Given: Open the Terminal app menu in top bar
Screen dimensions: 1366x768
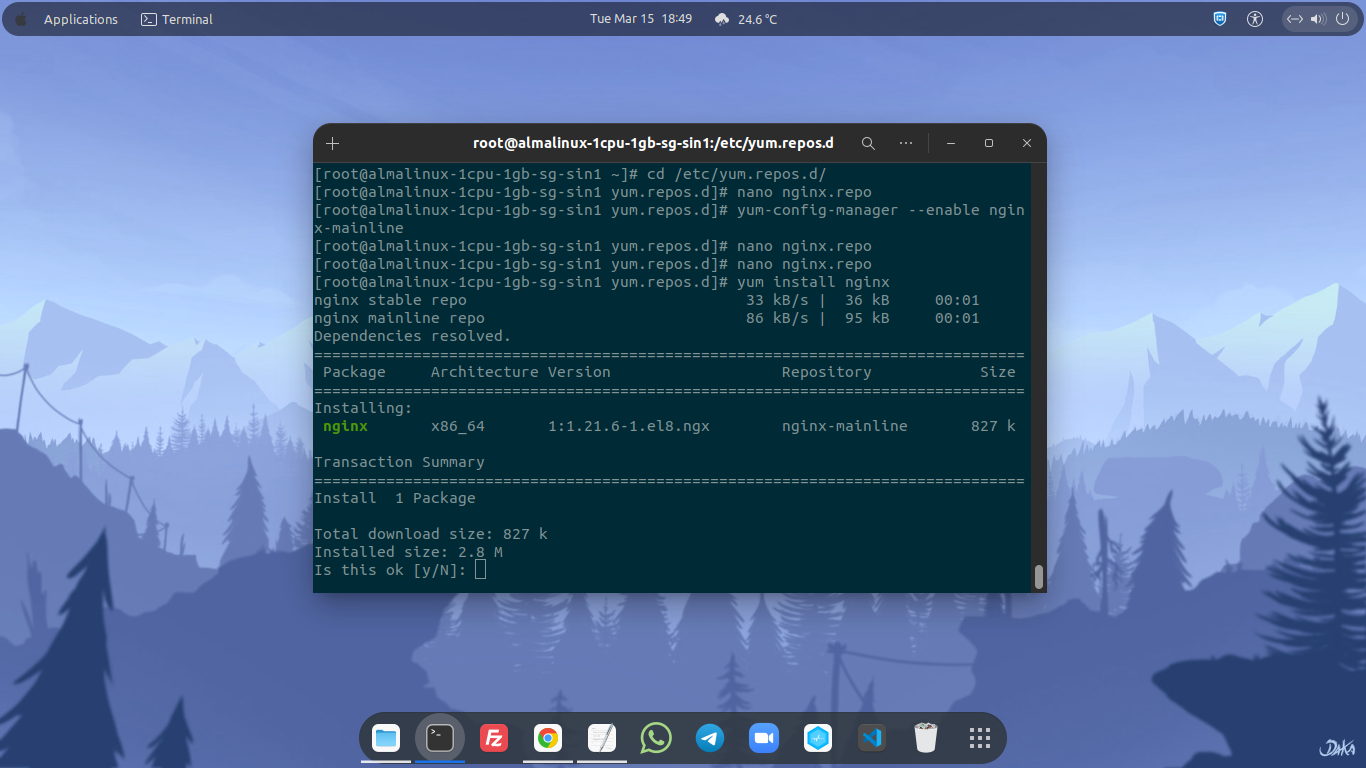Looking at the screenshot, I should click(x=177, y=19).
